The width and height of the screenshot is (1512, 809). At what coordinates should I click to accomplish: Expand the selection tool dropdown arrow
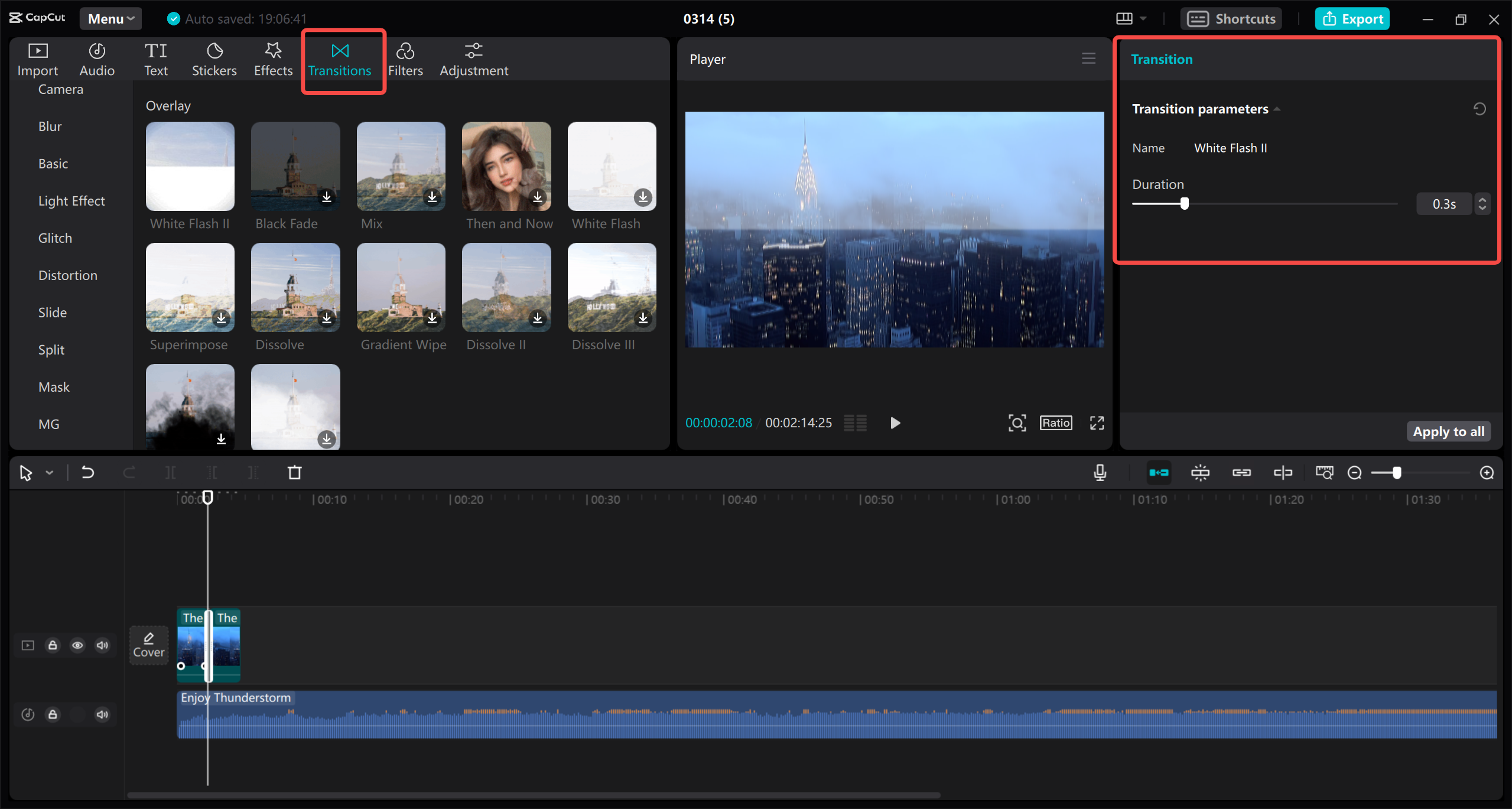(50, 472)
